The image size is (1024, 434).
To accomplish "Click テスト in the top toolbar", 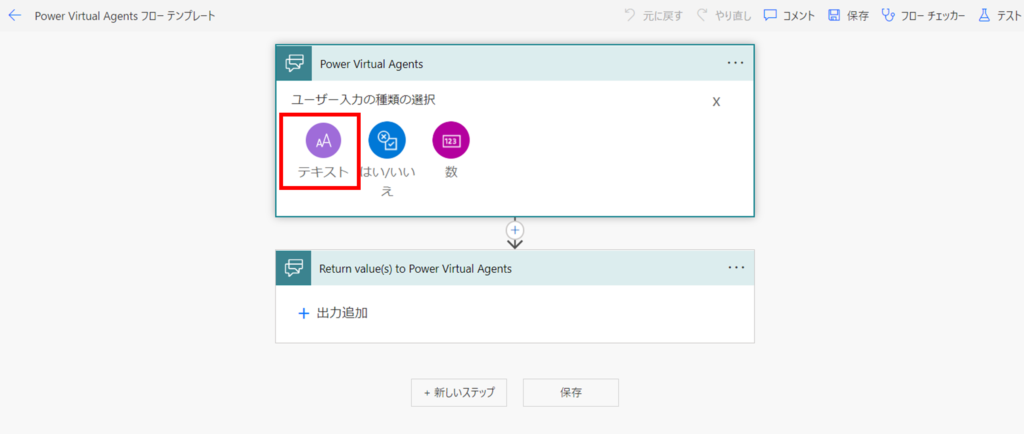I will [x=999, y=16].
